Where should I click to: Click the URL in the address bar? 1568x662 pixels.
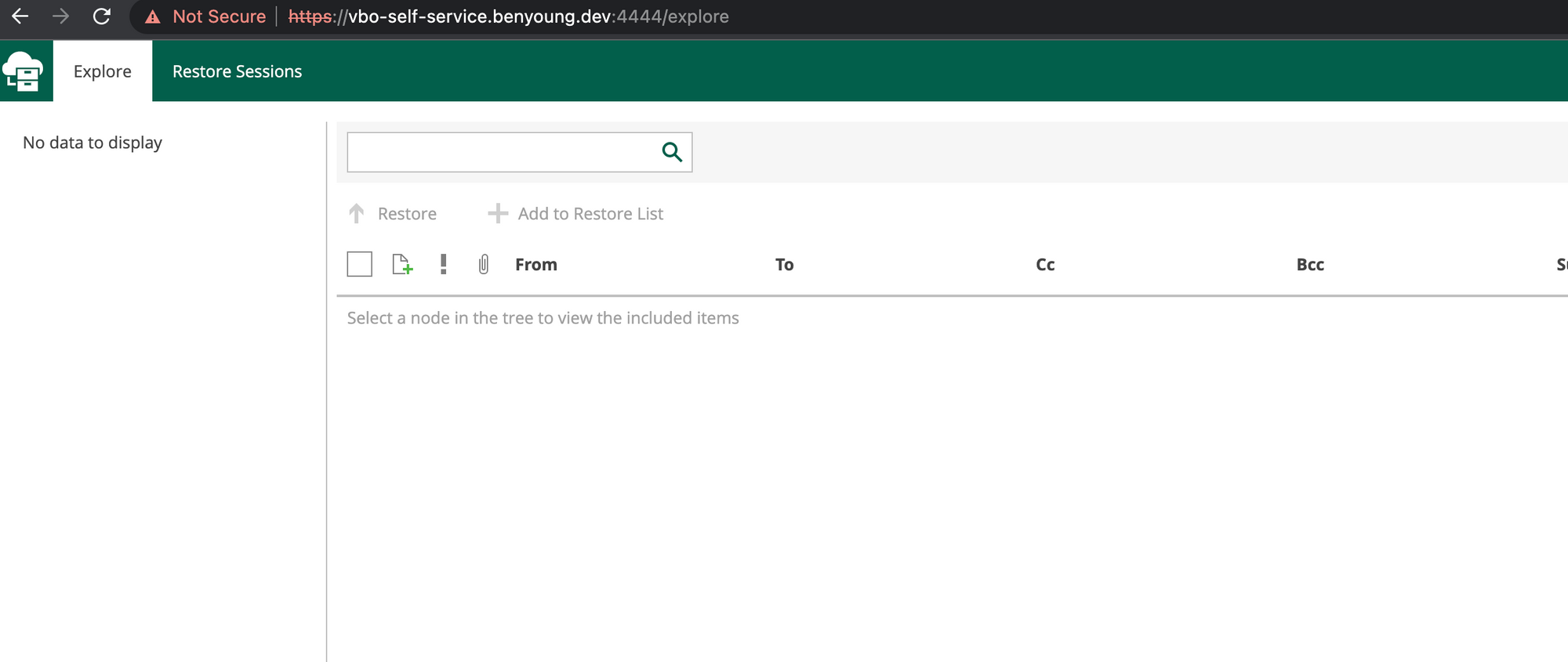509,16
